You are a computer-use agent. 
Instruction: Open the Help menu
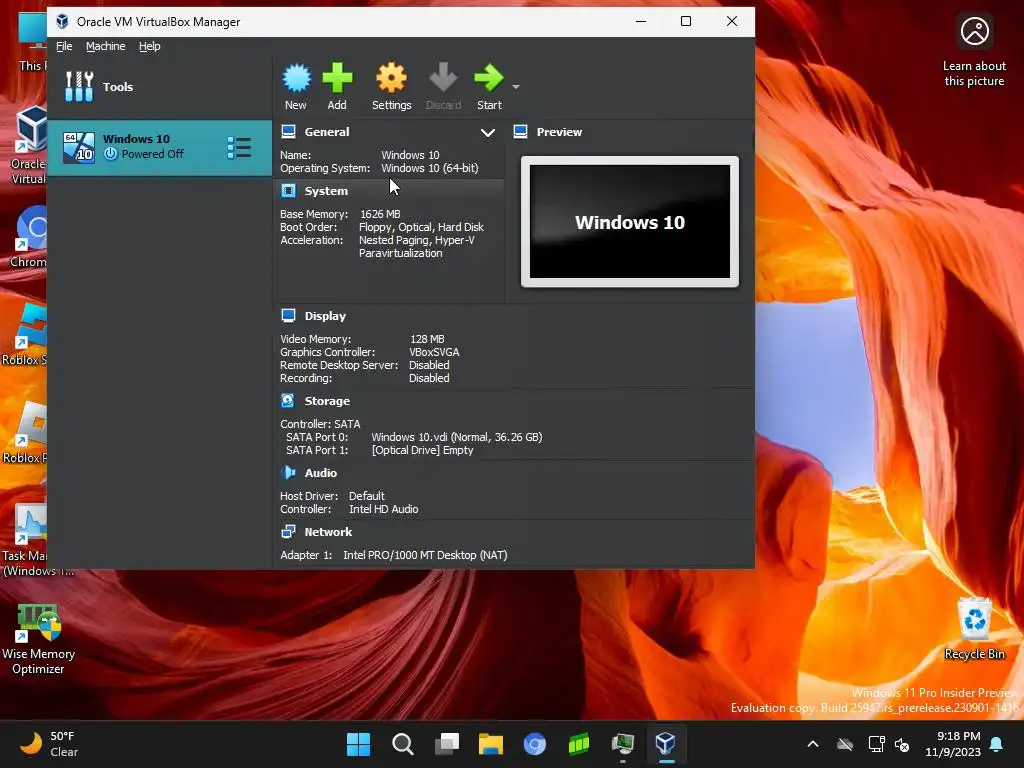coord(150,46)
